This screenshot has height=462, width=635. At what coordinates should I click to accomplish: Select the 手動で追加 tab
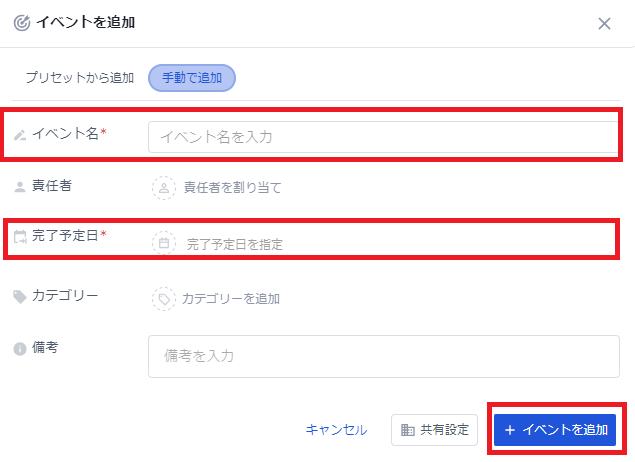click(192, 78)
